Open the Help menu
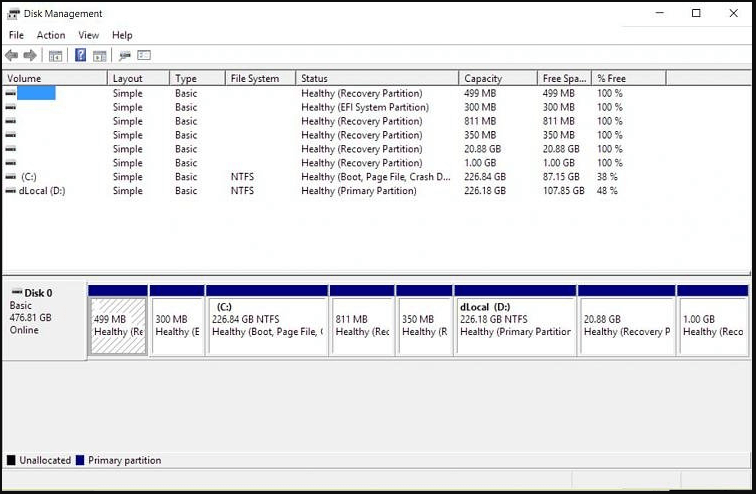This screenshot has height=494, width=756. (x=122, y=35)
